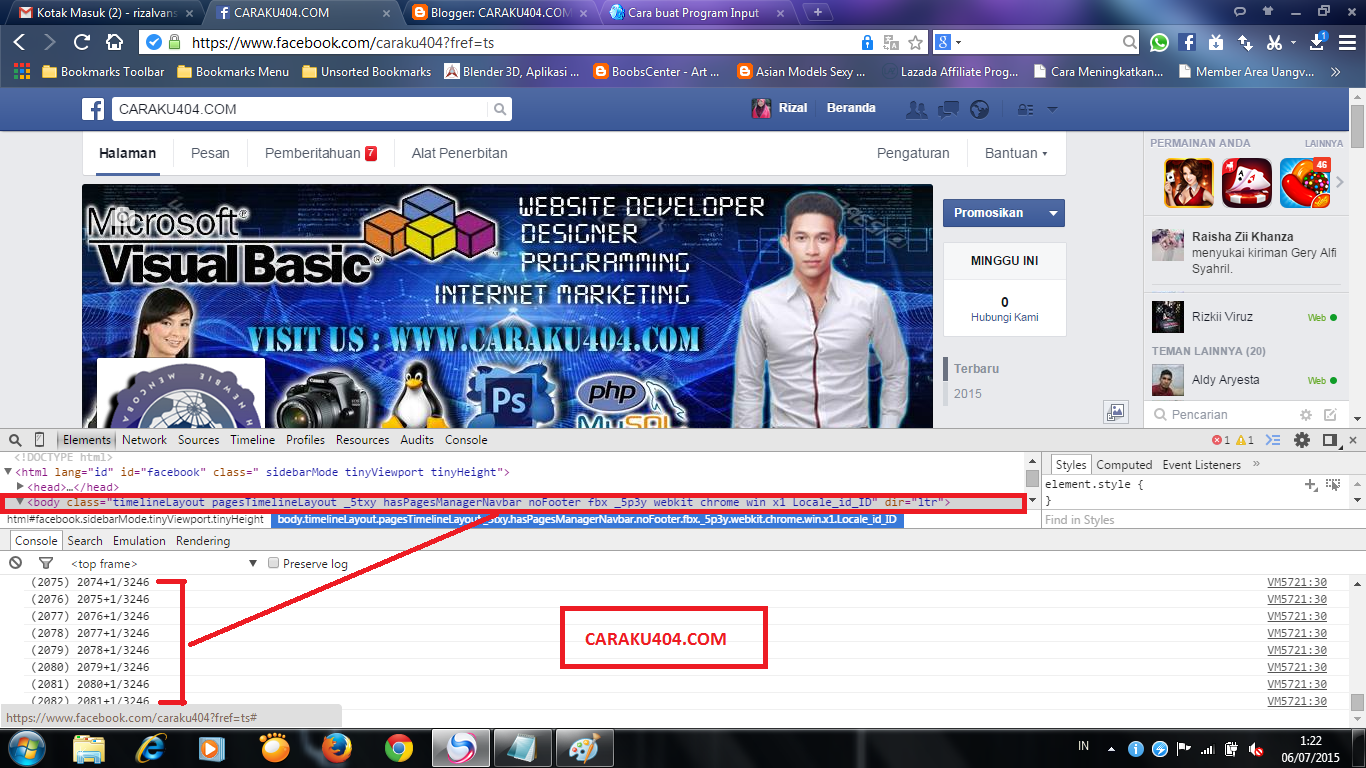The image size is (1366, 768).
Task: Clear the console log
Action: click(15, 564)
